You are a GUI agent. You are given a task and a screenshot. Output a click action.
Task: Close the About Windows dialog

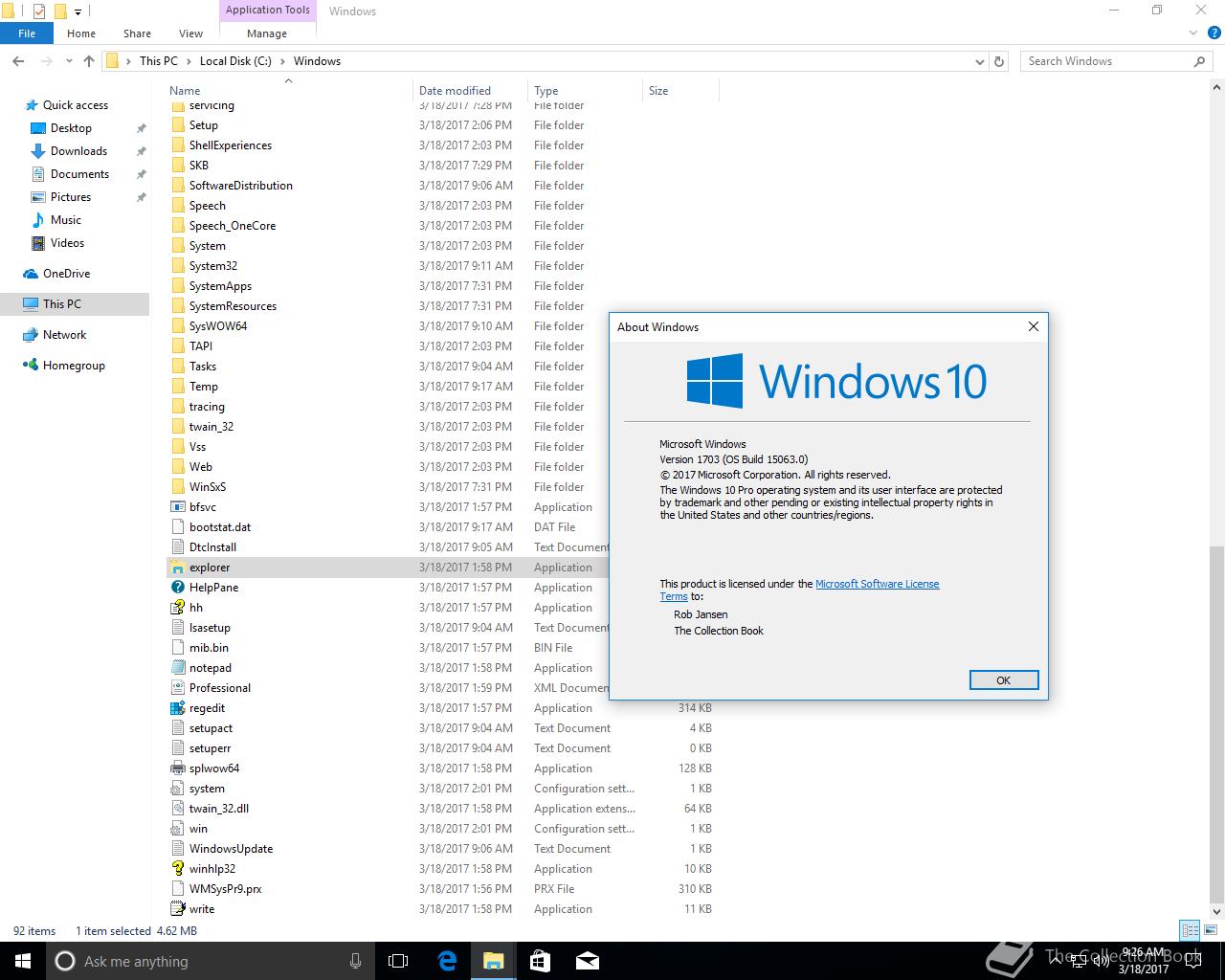[1033, 326]
